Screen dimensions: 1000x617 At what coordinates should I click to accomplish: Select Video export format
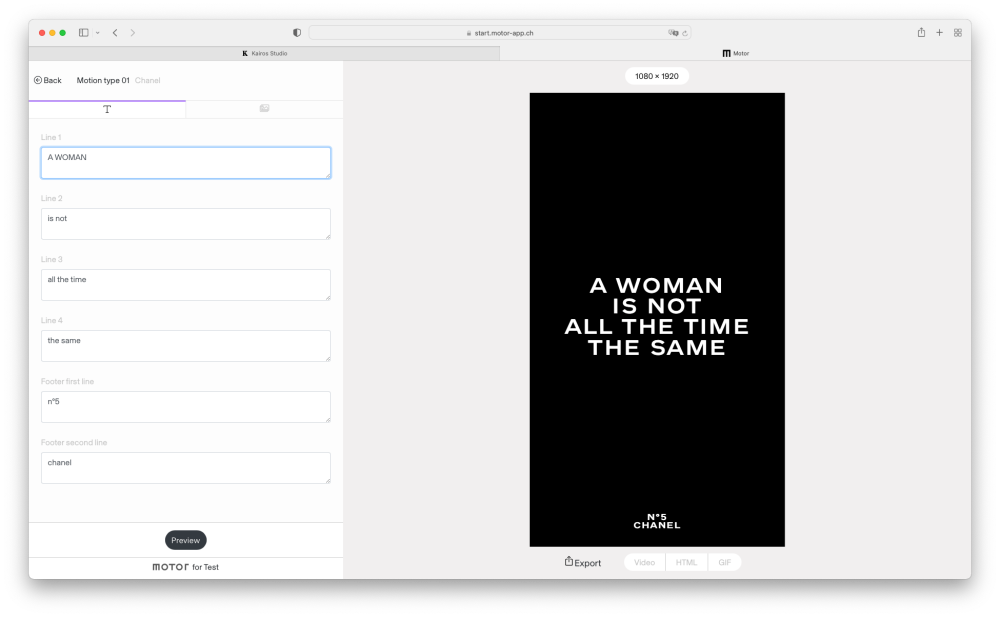point(644,562)
